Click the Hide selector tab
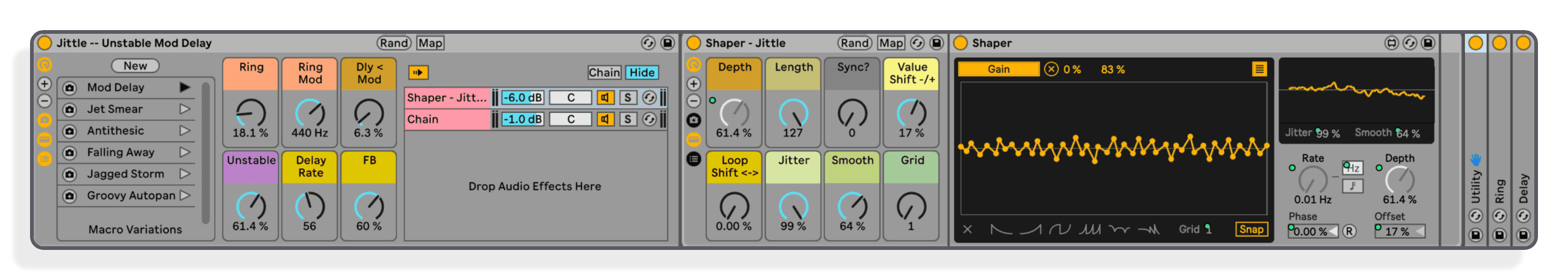1568x280 pixels. [x=642, y=72]
